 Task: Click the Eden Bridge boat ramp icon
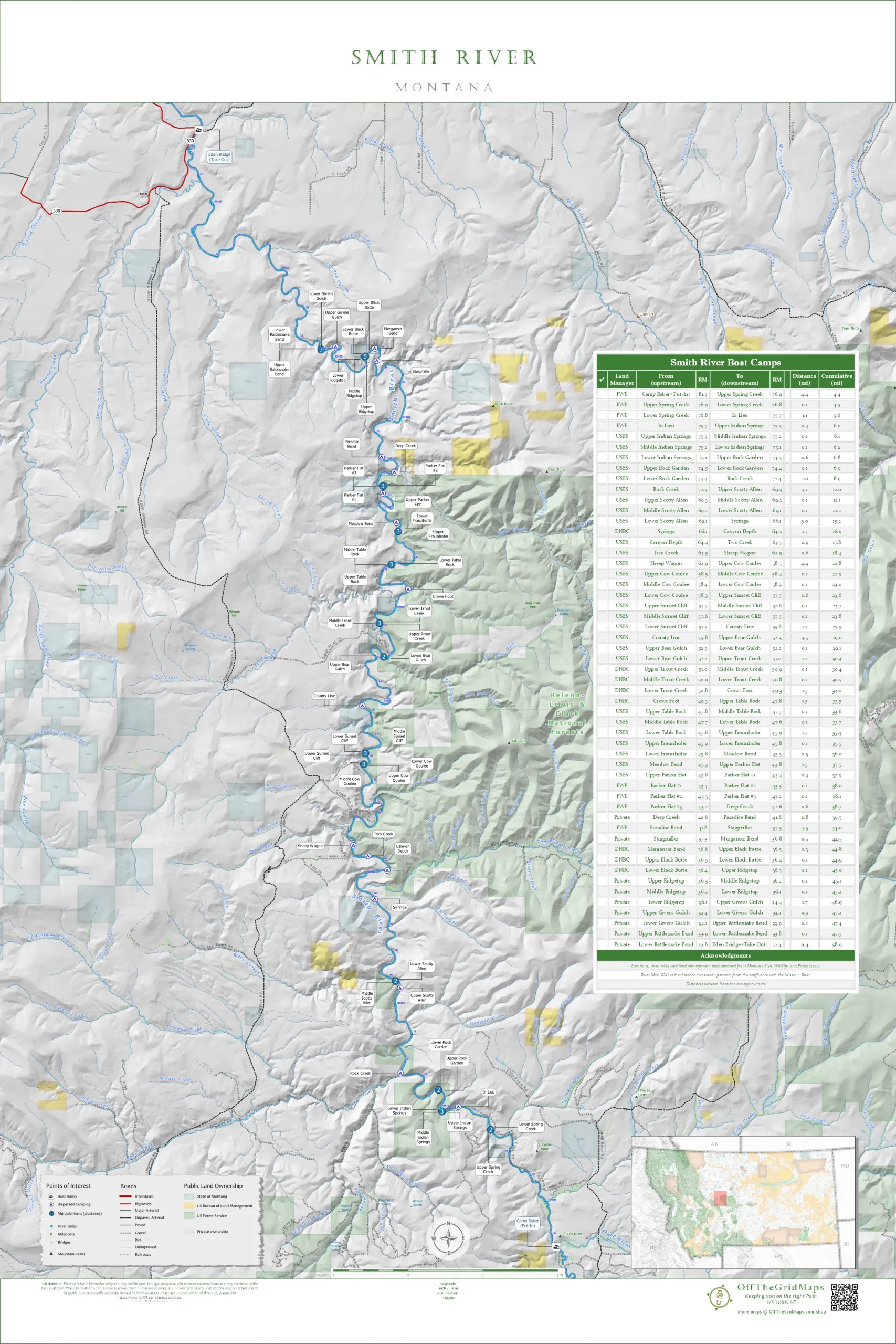[198, 130]
